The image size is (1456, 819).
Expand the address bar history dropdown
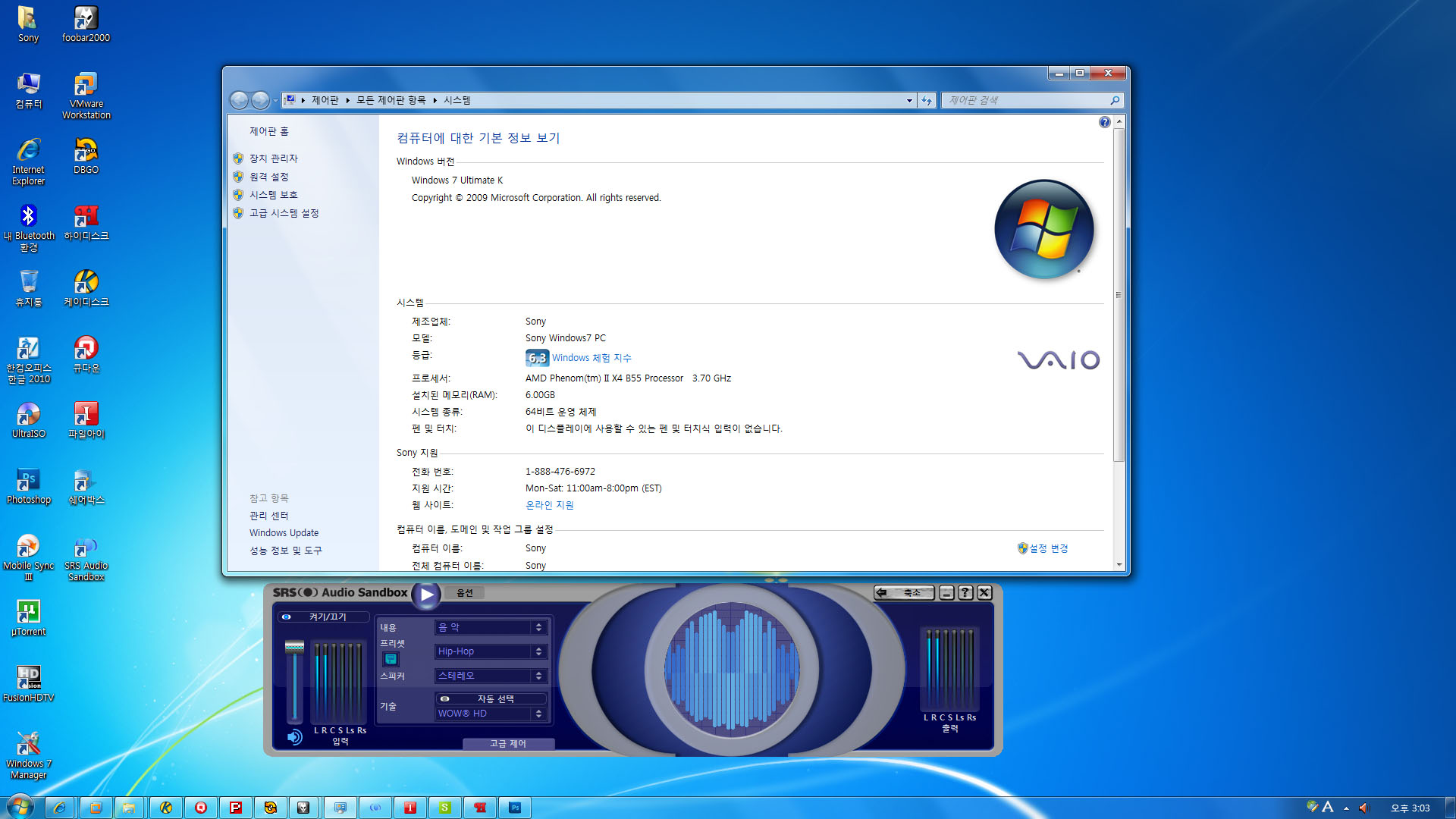[909, 100]
